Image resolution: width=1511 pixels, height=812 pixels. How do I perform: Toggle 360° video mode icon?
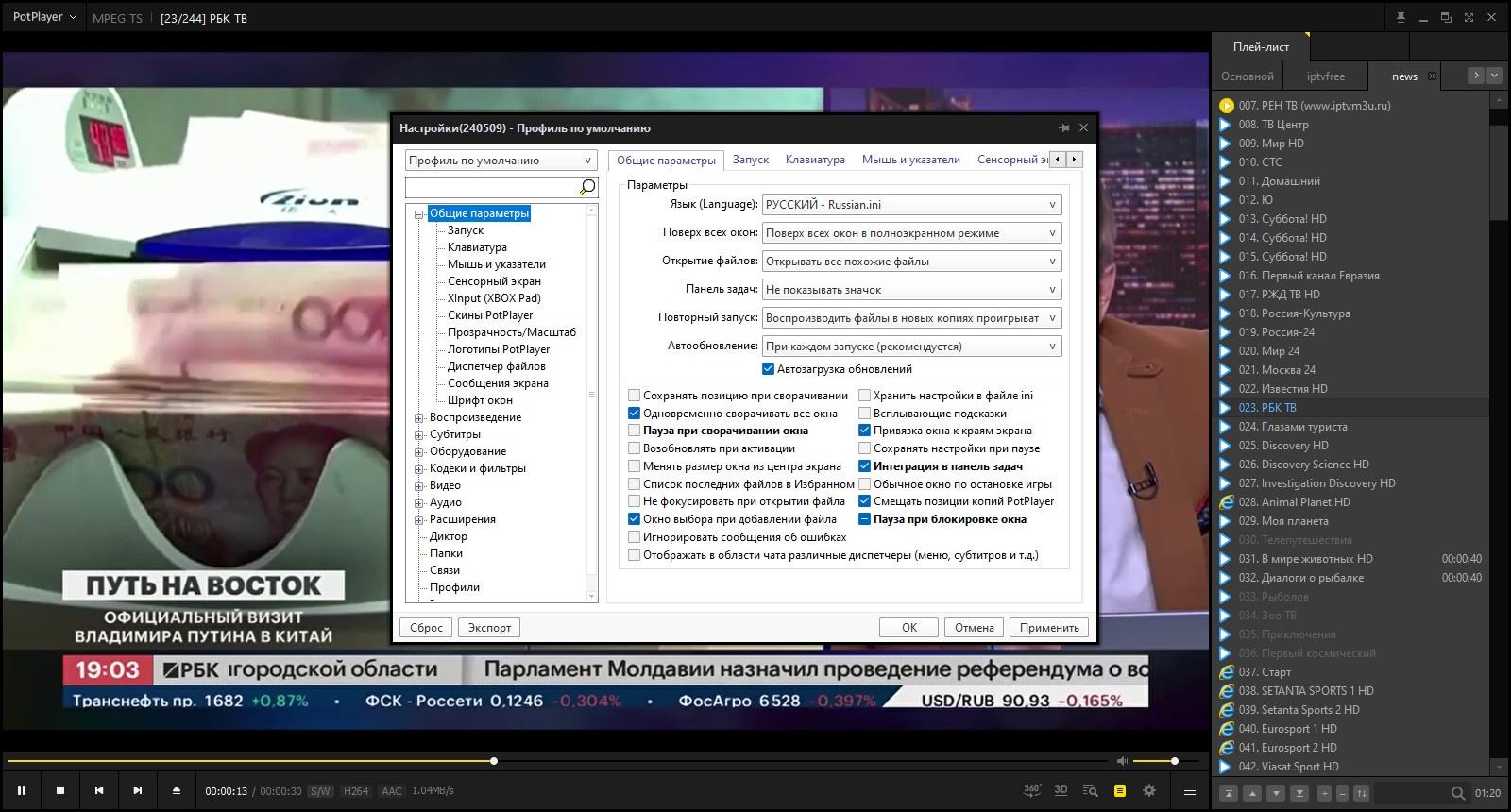click(1032, 790)
